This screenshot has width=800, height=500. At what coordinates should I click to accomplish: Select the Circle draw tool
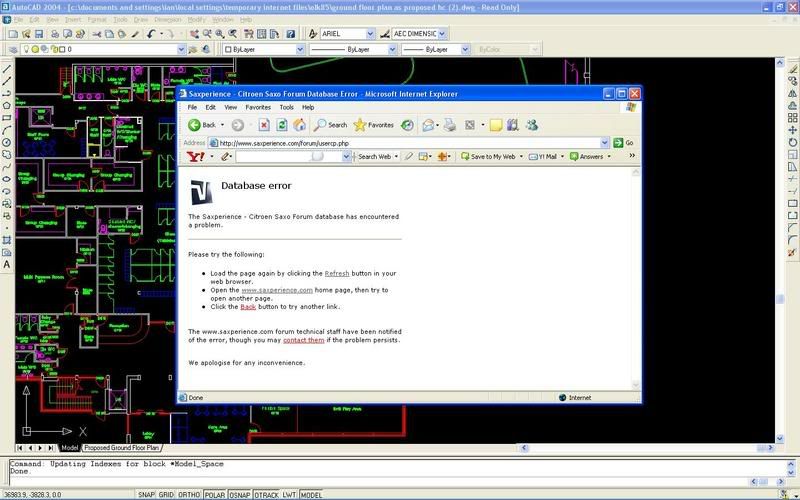tap(7, 142)
